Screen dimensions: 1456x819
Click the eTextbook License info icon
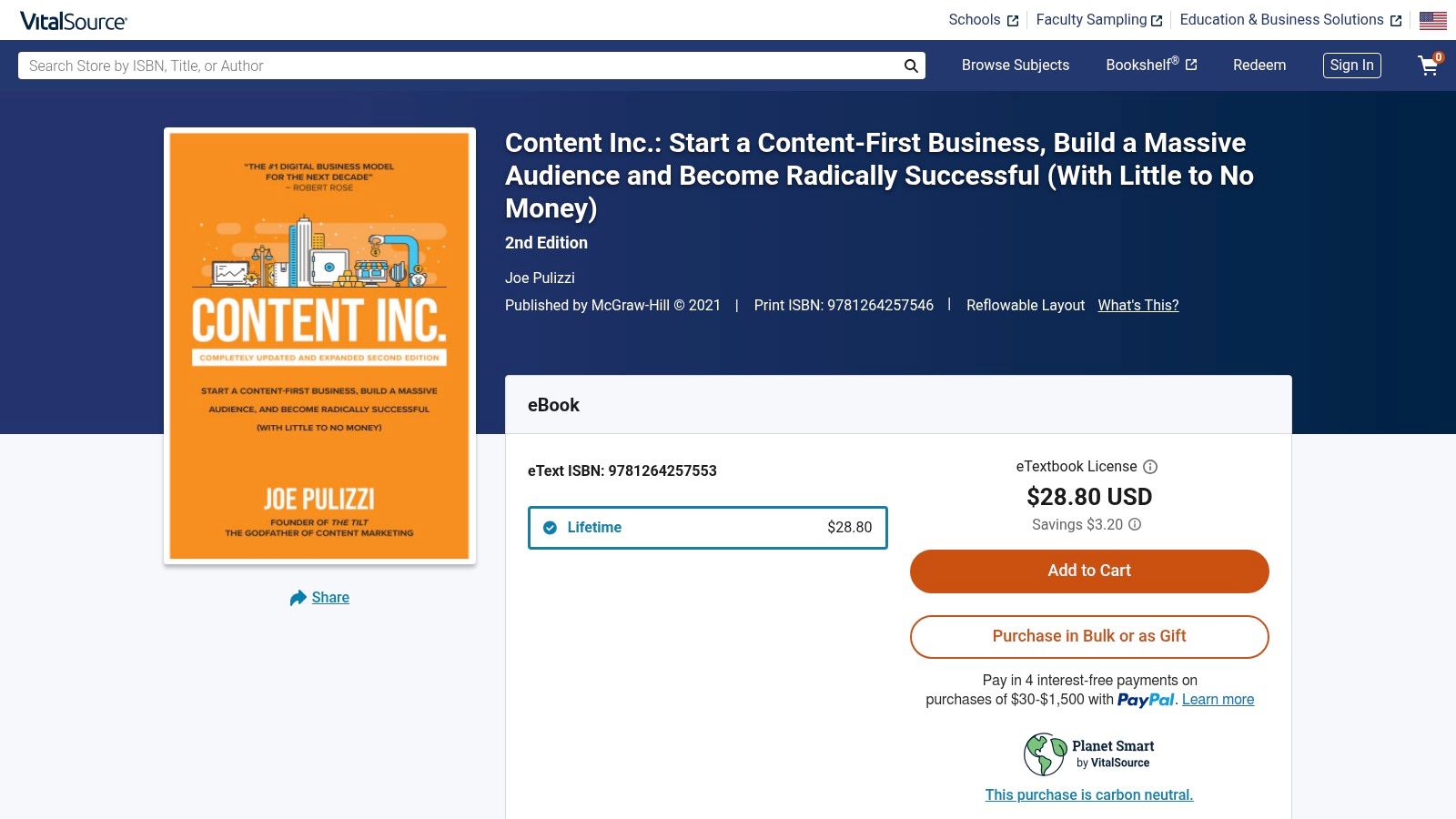(1150, 467)
